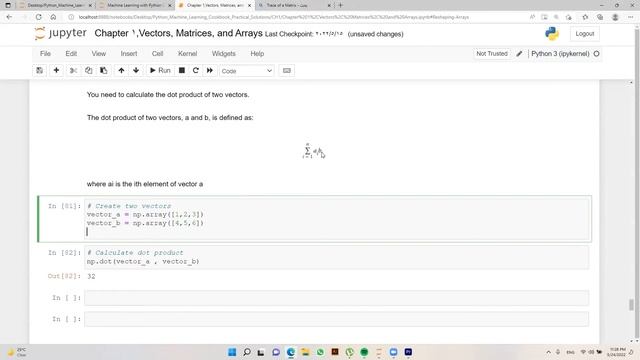This screenshot has height=360, width=640.
Task: Interrupt the kernel with the stop icon
Action: coord(182,71)
